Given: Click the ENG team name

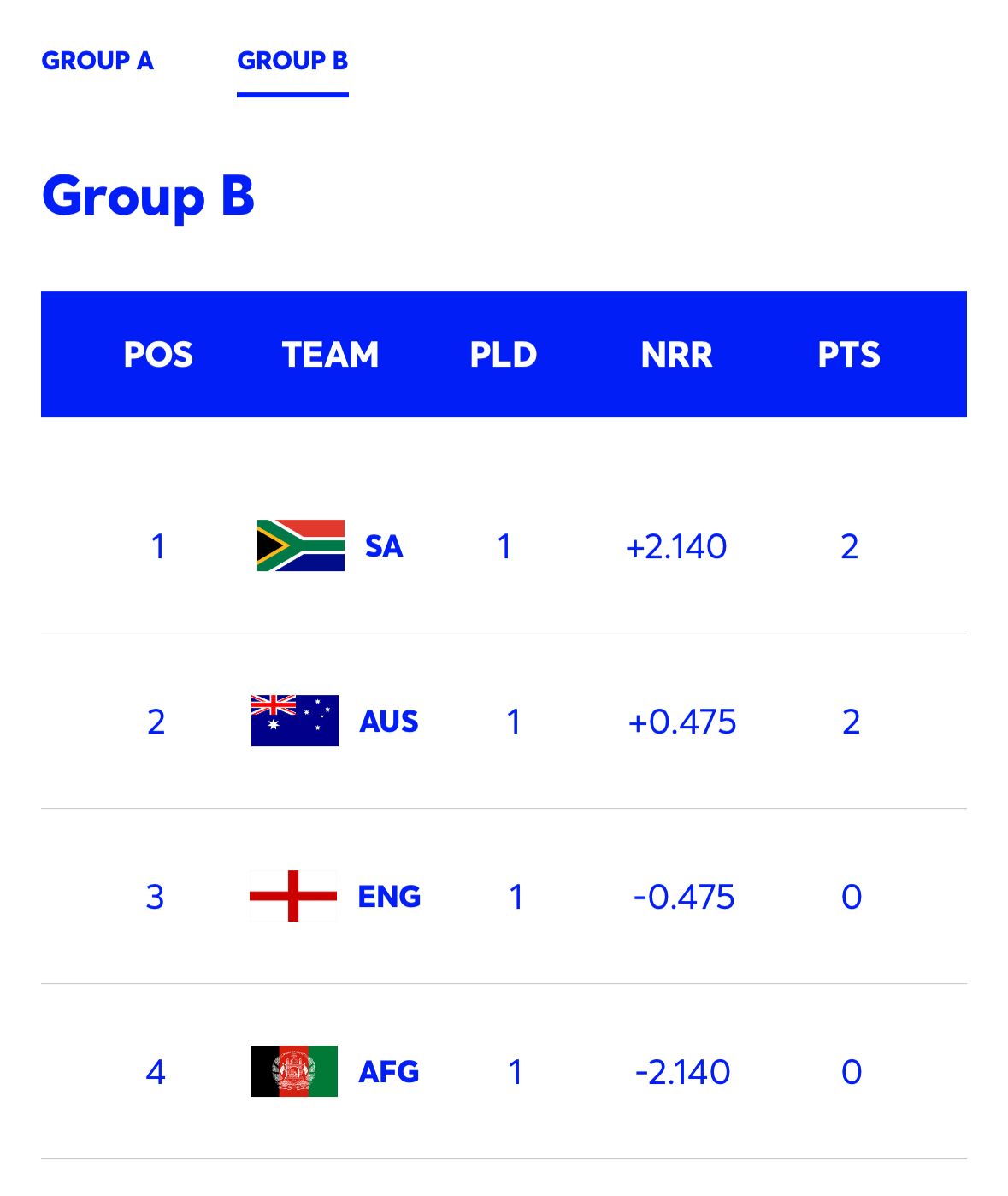Looking at the screenshot, I should (x=389, y=898).
